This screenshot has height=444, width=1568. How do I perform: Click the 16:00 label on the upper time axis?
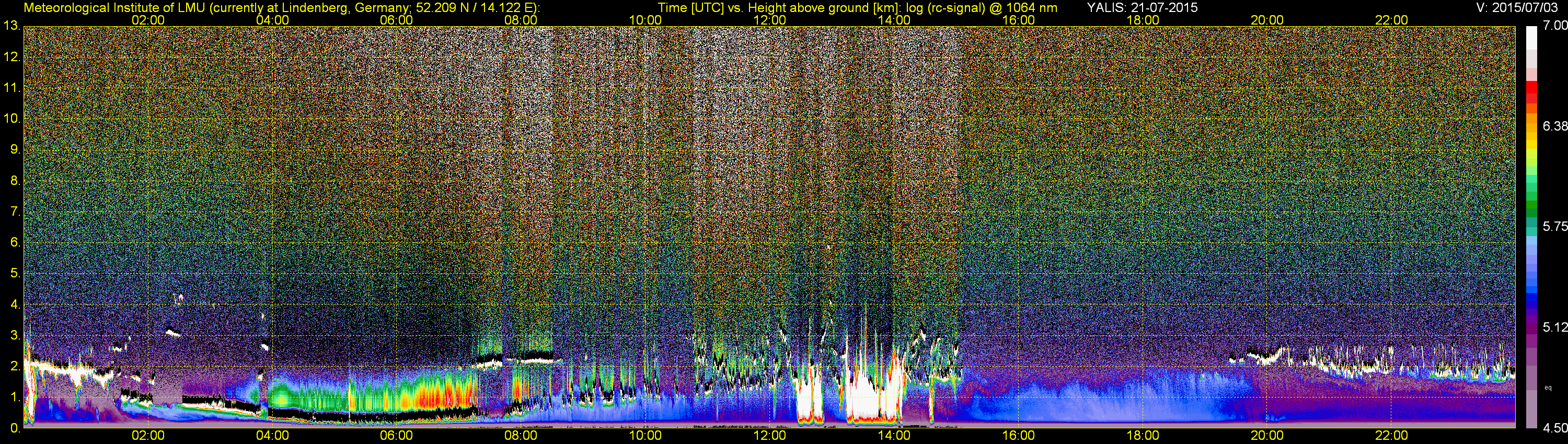click(1018, 20)
